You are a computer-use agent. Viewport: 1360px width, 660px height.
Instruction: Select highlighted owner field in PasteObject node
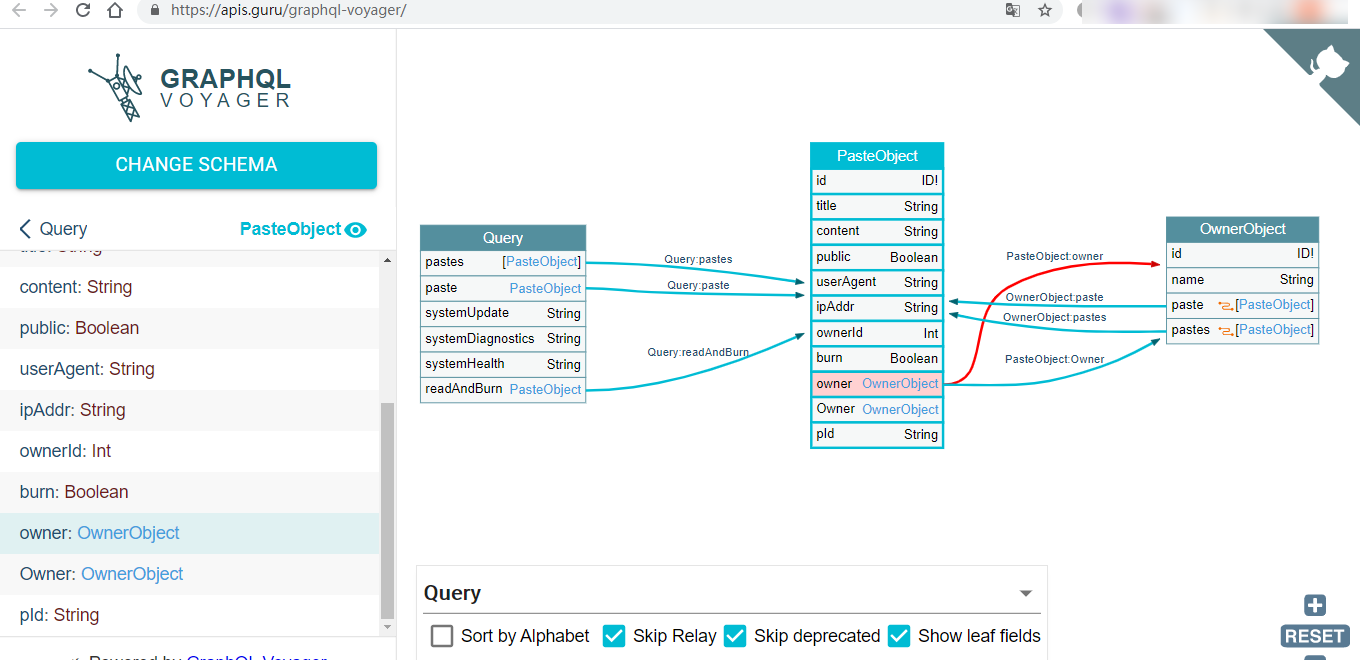(x=877, y=383)
